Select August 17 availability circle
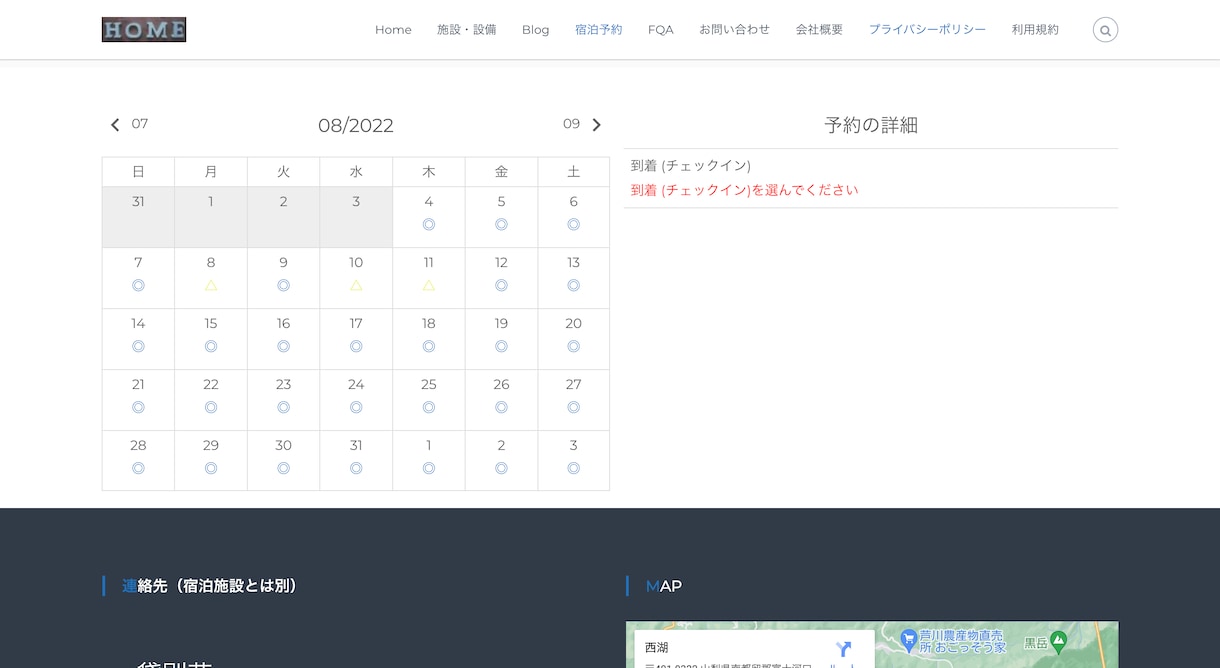This screenshot has height=668, width=1220. (356, 347)
